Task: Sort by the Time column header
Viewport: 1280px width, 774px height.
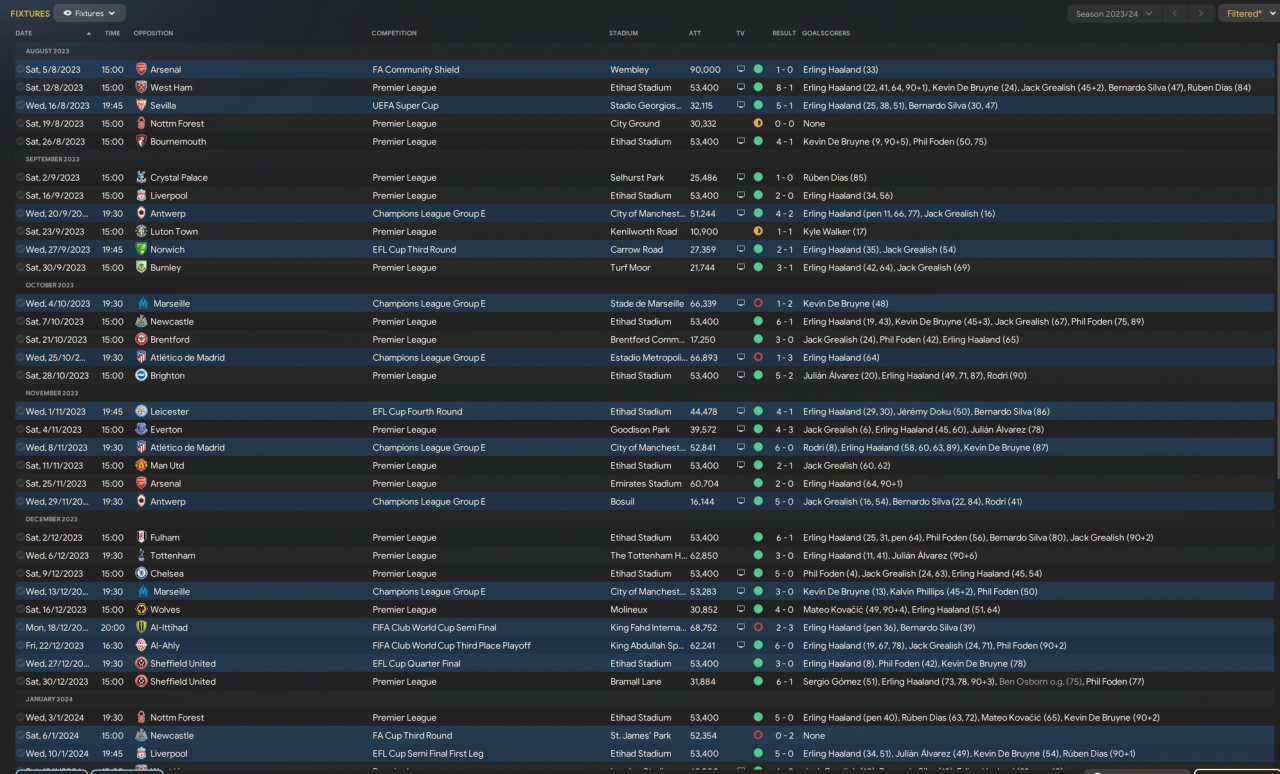Action: (112, 33)
